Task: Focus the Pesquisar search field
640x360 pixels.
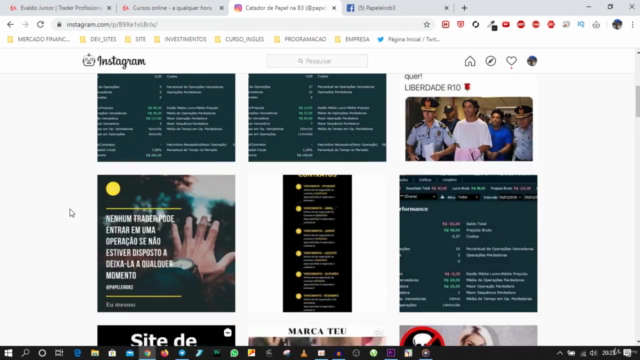Action: click(x=317, y=61)
